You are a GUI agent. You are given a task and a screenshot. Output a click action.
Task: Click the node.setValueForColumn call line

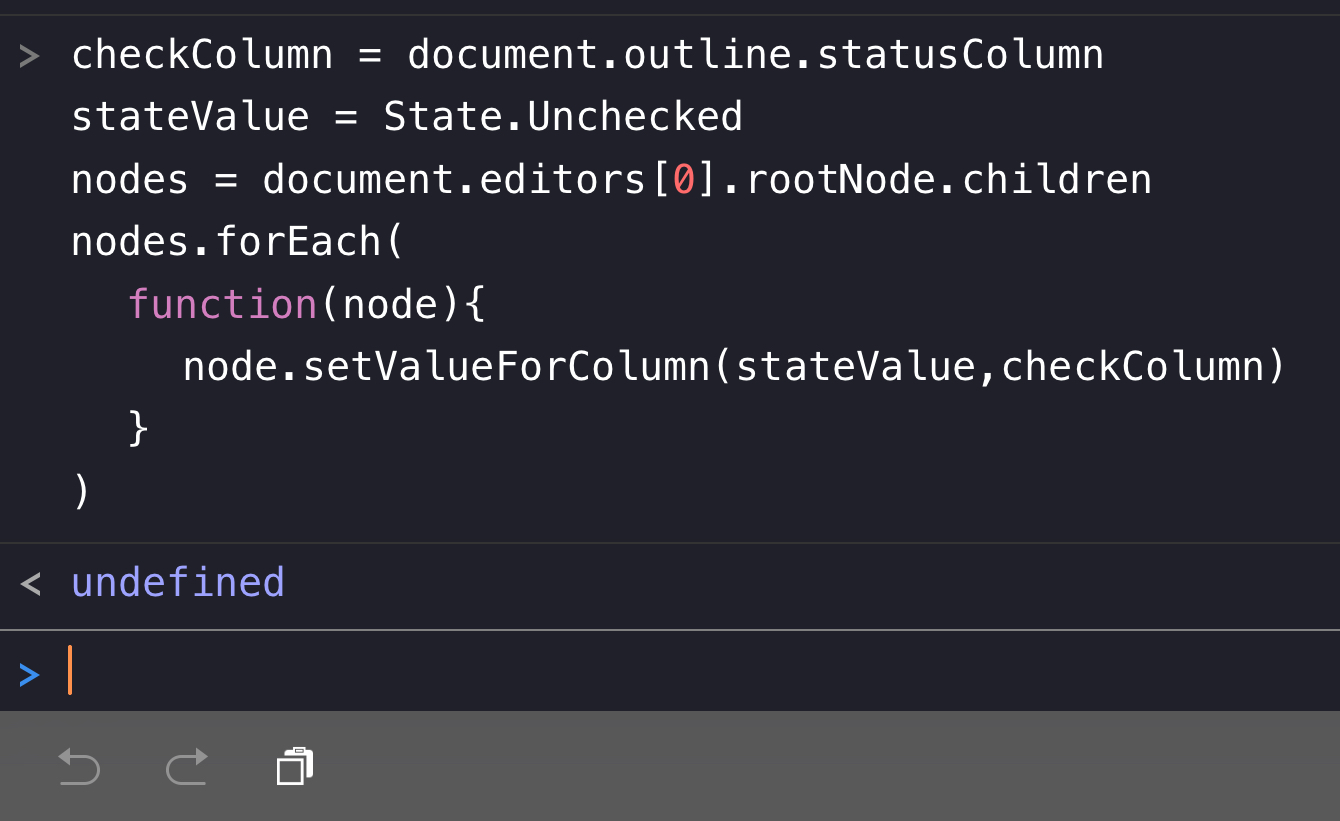pyautogui.click(x=733, y=366)
